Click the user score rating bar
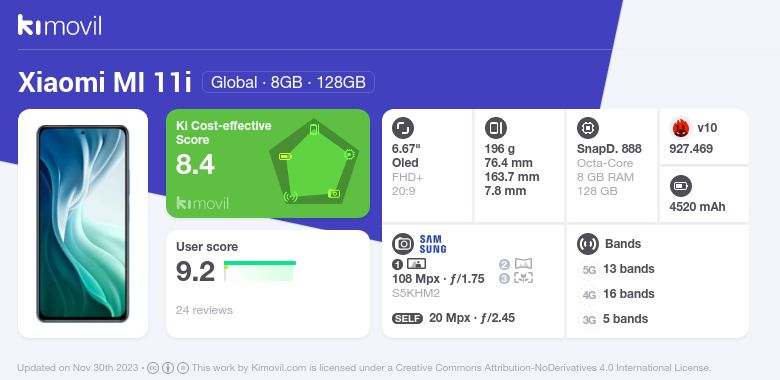Image resolution: width=780 pixels, height=380 pixels. [x=260, y=271]
